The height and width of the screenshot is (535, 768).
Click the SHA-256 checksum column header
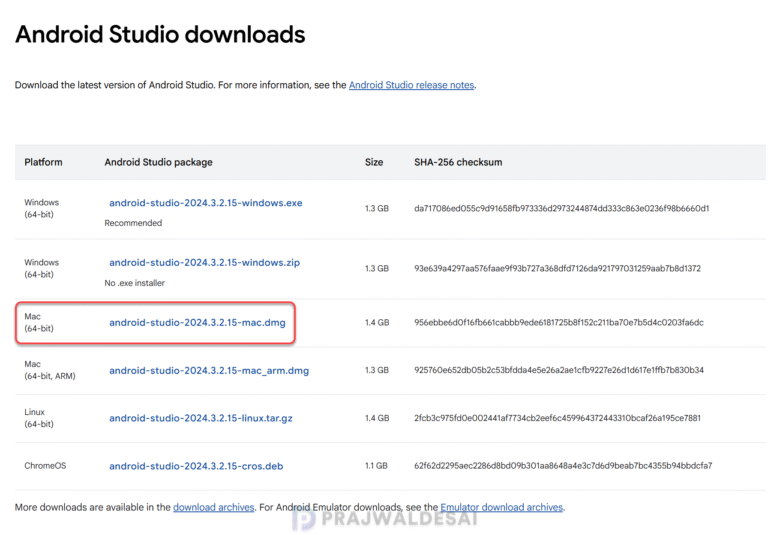(458, 162)
